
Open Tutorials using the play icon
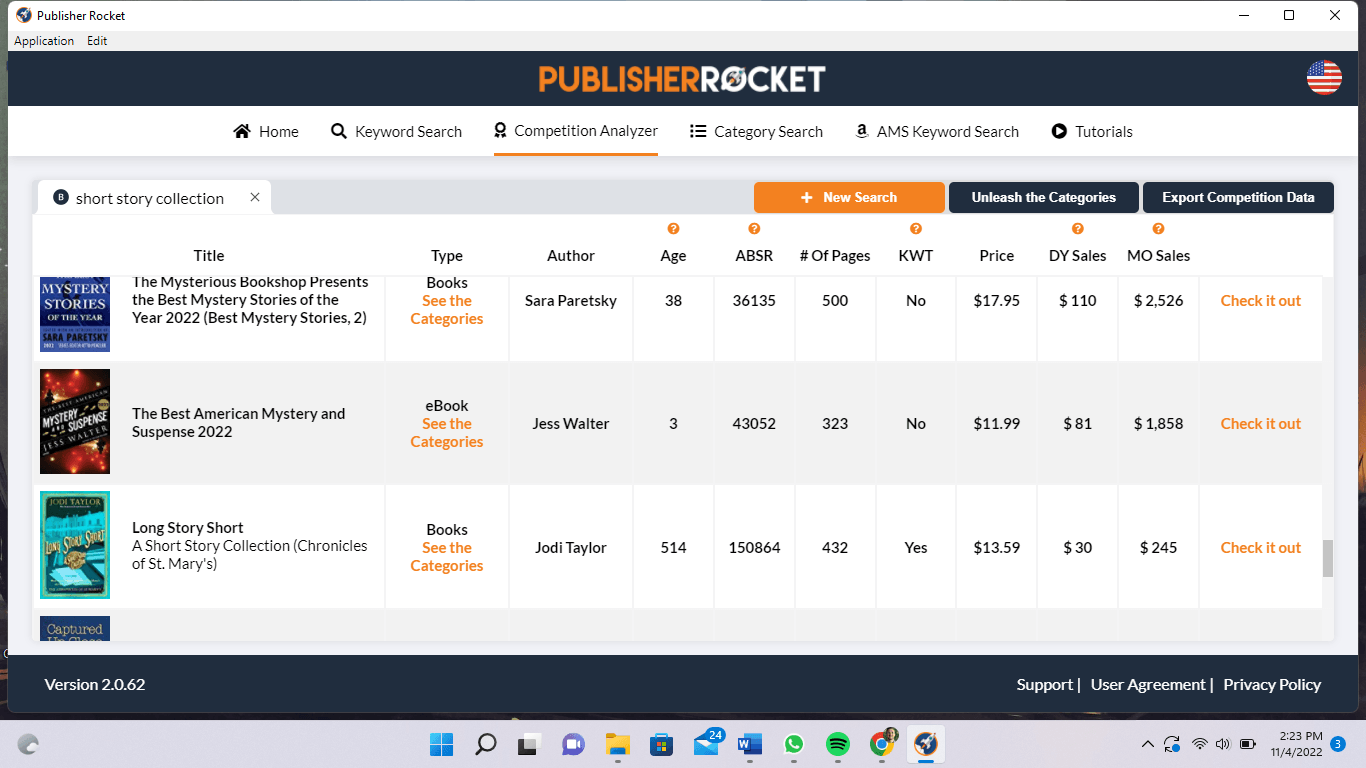pos(1058,131)
